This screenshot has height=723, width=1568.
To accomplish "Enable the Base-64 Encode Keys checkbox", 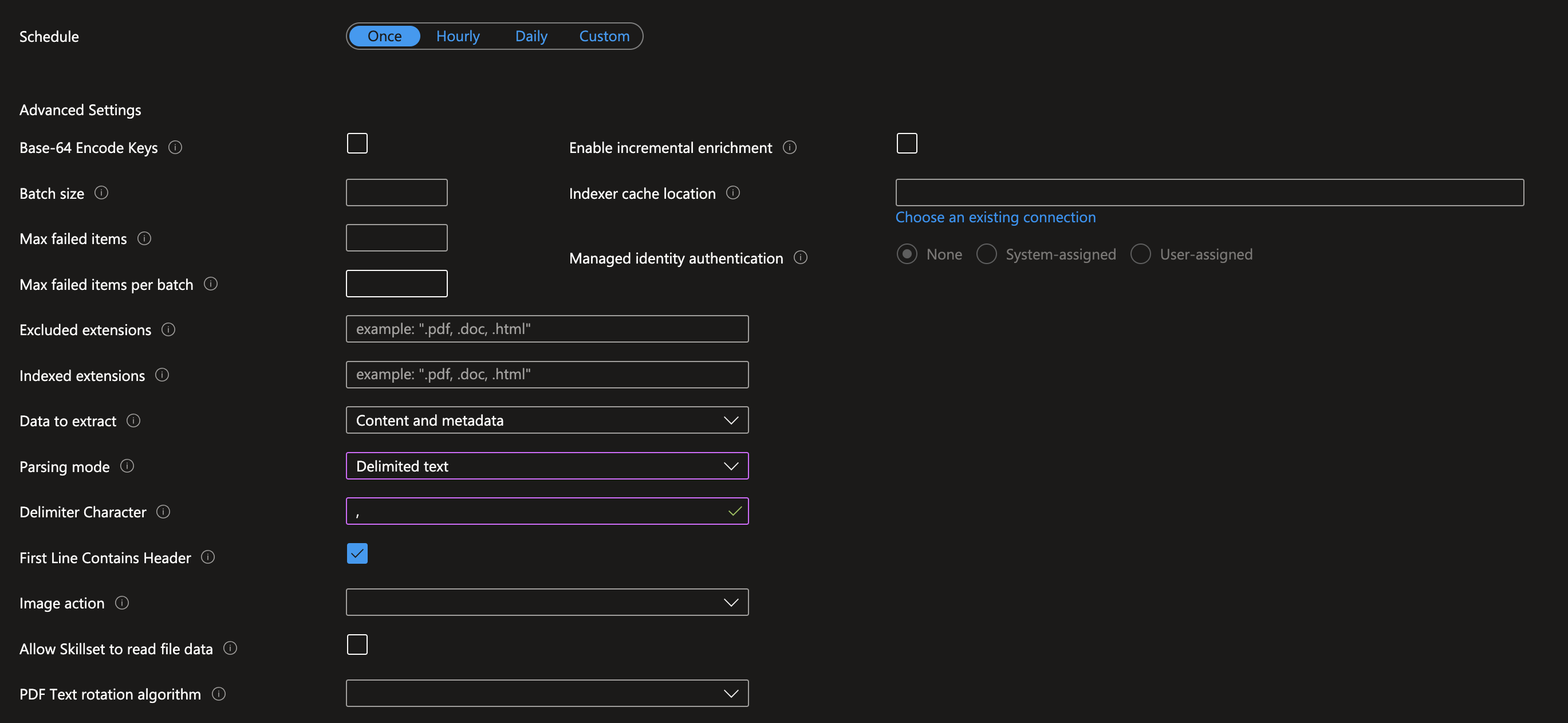I will [357, 144].
